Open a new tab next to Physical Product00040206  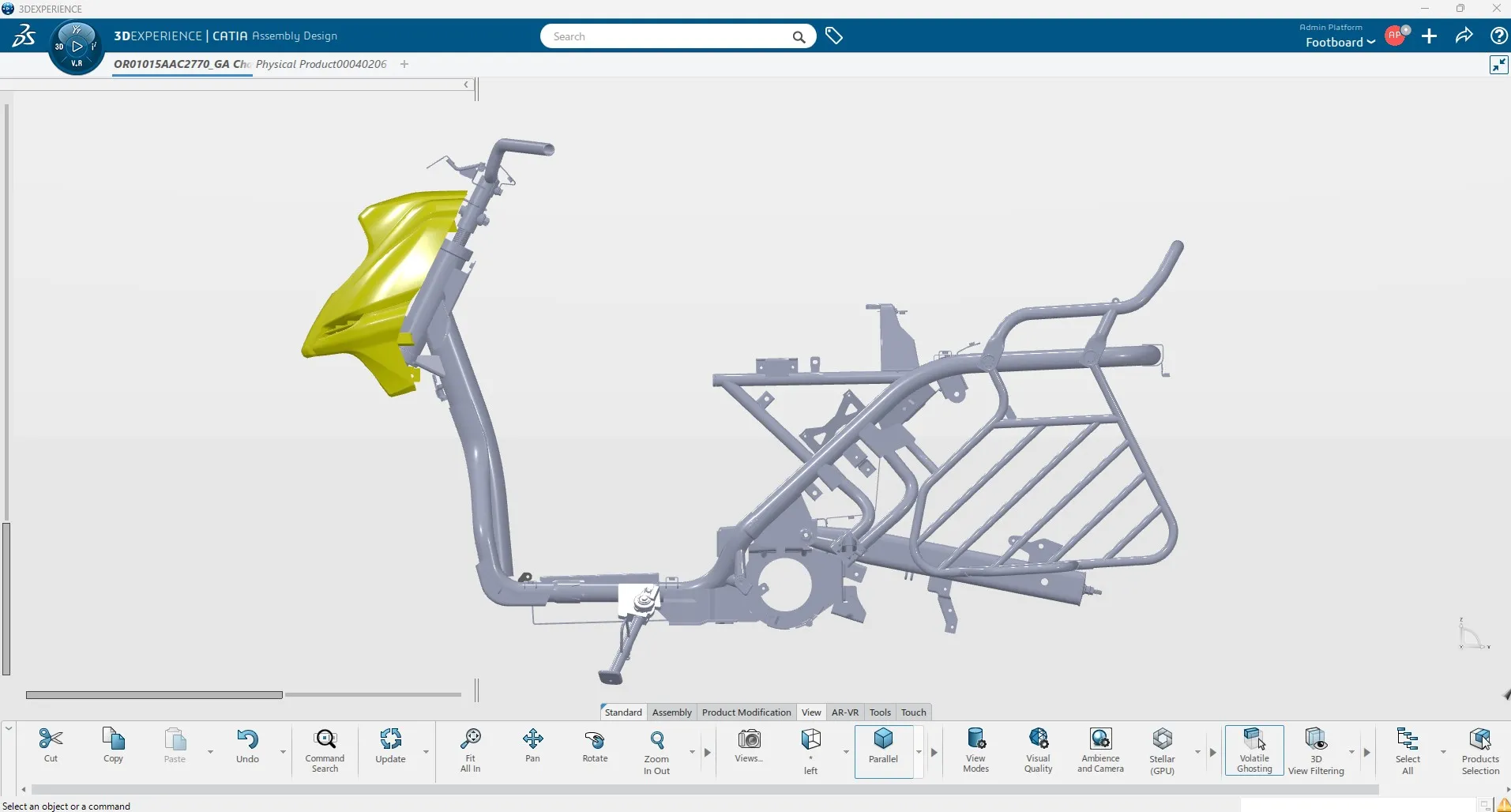tap(404, 64)
